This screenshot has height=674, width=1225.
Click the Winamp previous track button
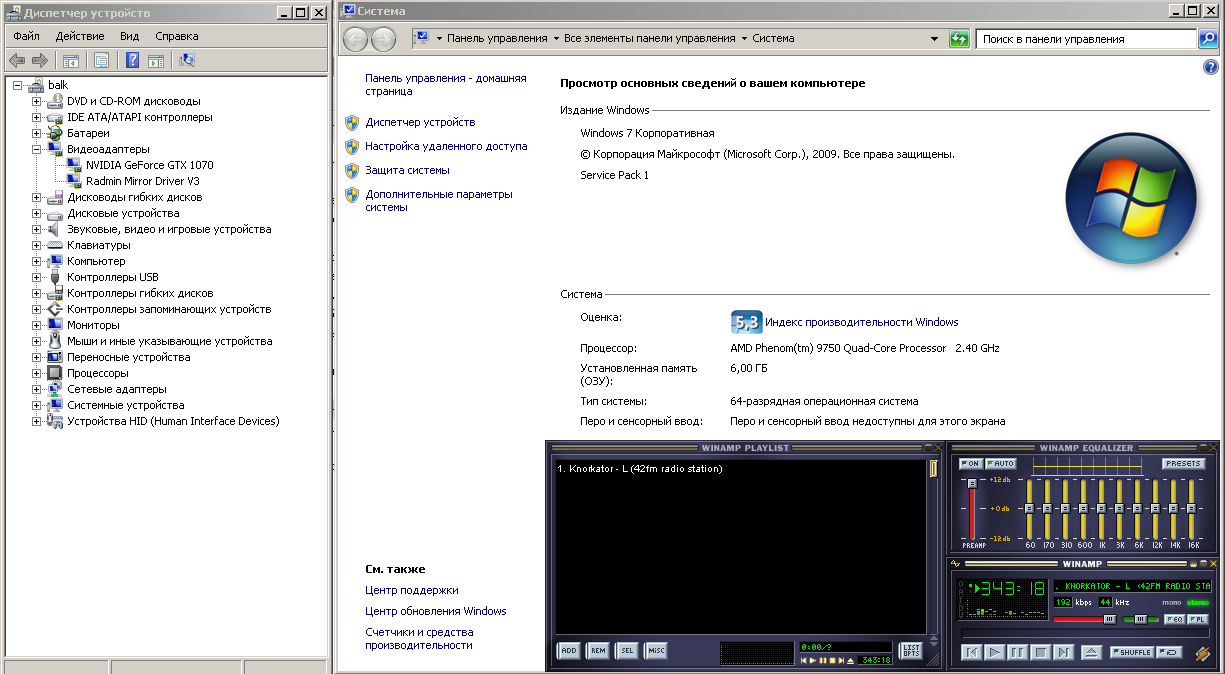pyautogui.click(x=972, y=653)
